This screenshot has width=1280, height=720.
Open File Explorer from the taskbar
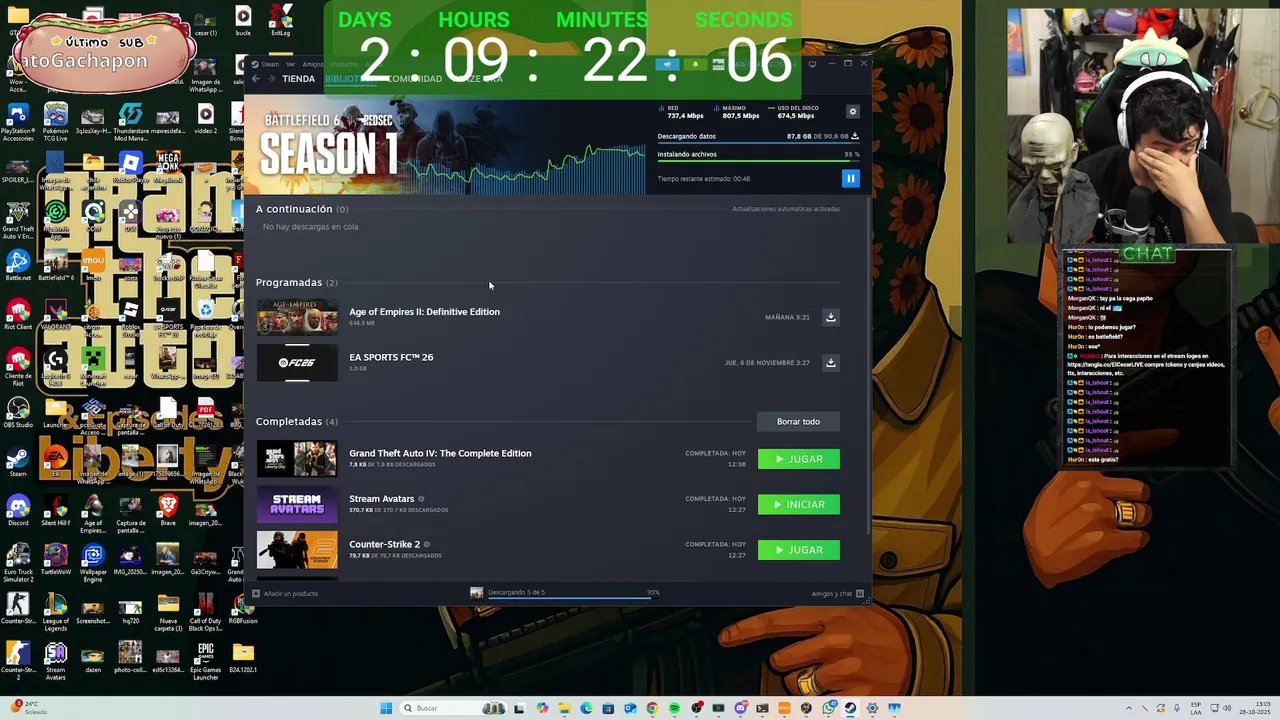coord(565,708)
